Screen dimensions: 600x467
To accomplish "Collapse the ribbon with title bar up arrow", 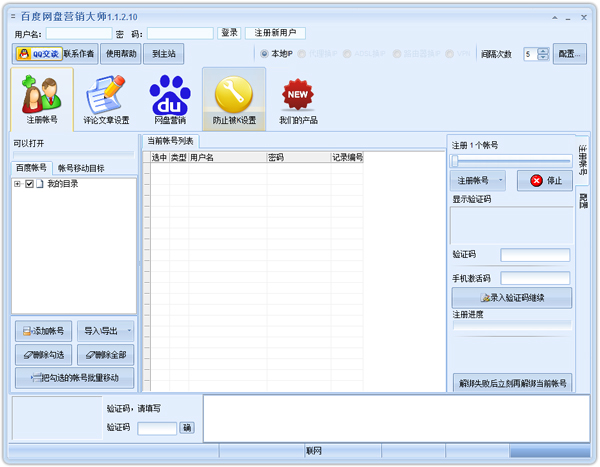I will 554,18.
